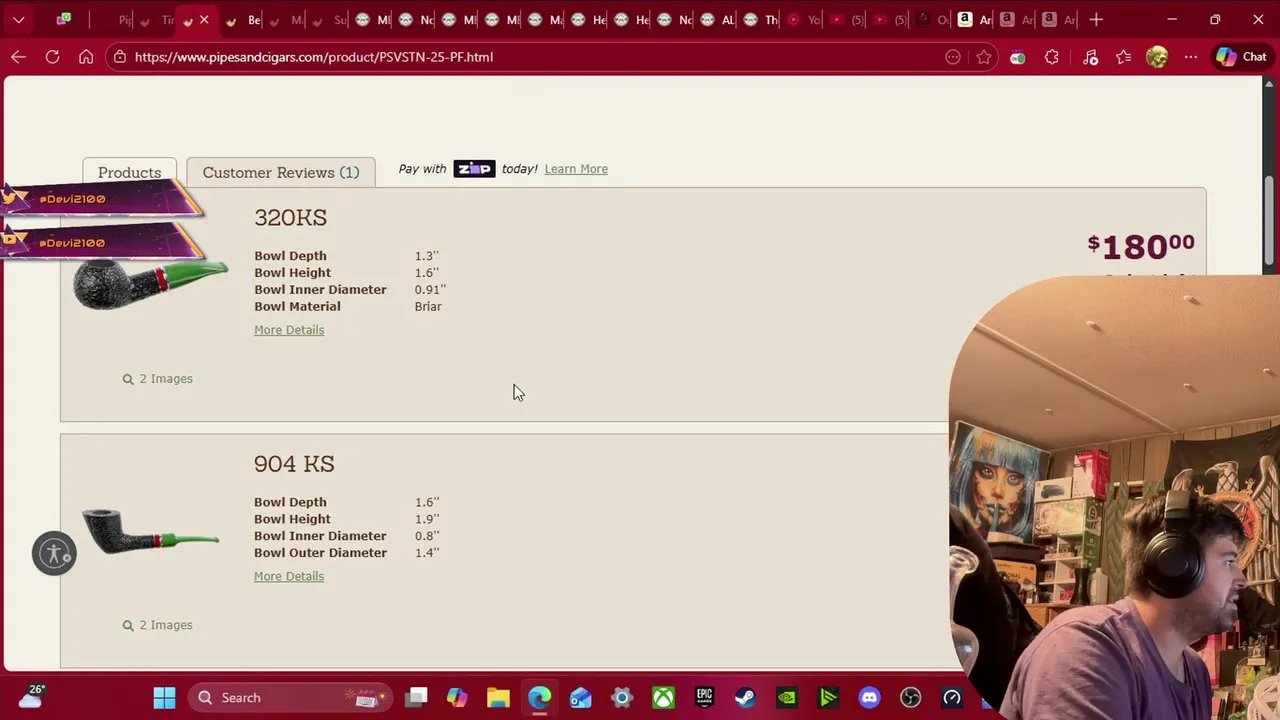Click the 320KS pipe thumbnail
This screenshot has width=1280, height=720.
coord(150,283)
